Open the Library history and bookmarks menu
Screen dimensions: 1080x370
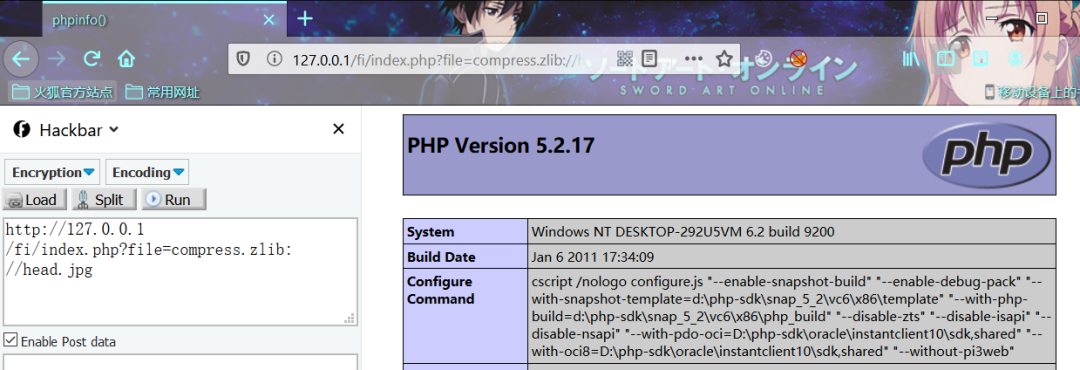click(911, 59)
